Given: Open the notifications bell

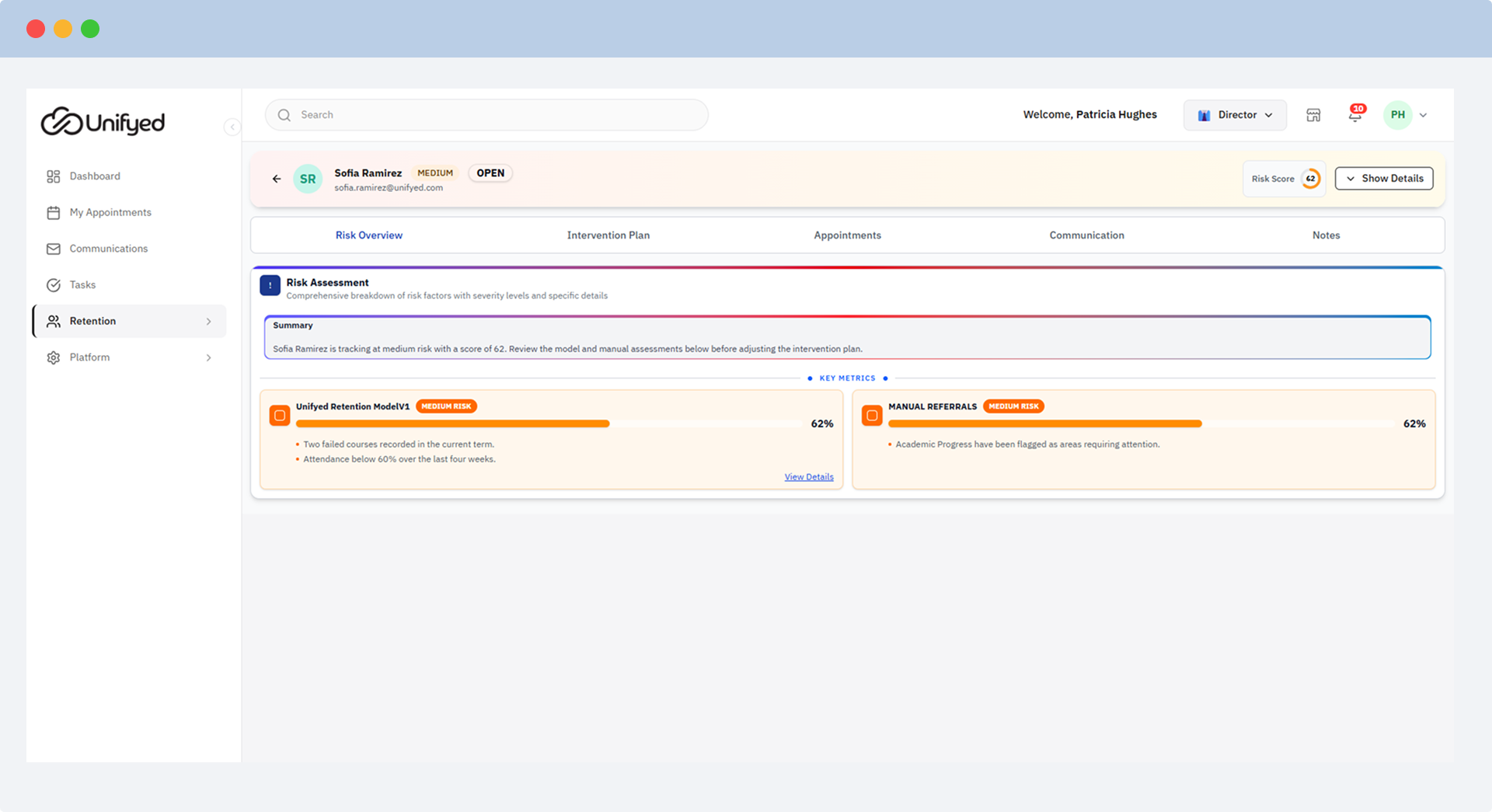Looking at the screenshot, I should pos(1355,115).
